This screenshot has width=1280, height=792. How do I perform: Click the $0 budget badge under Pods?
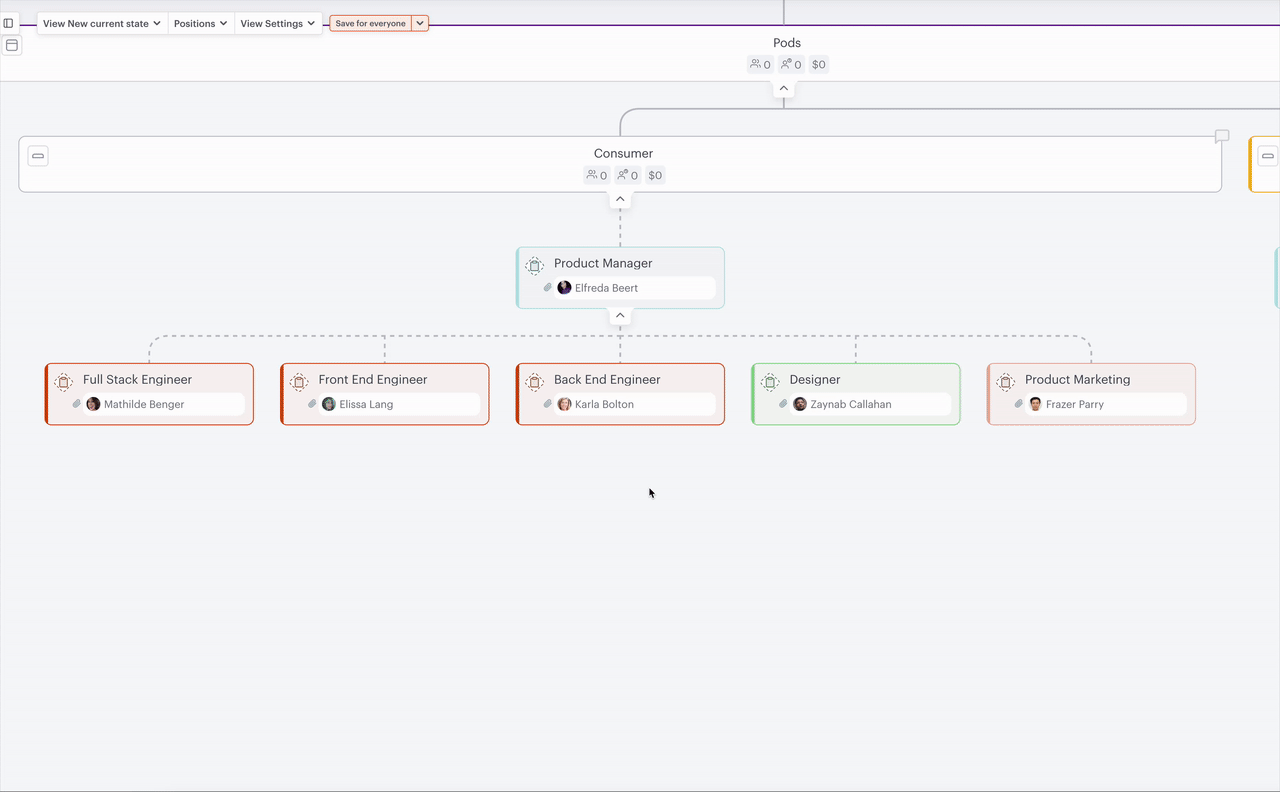(x=818, y=64)
